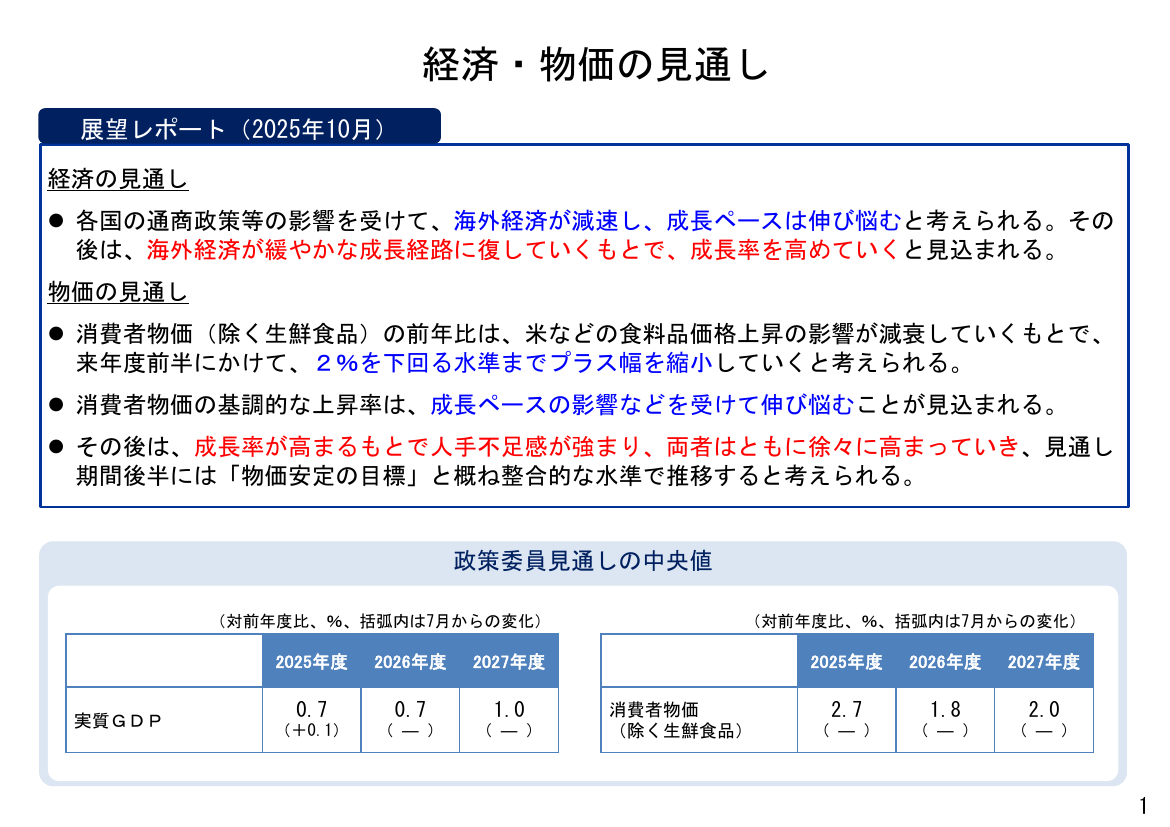The image size is (1170, 827).
Task: Click blue text 成長ペースの影響などを受けて伸び悩む
Action: point(642,405)
